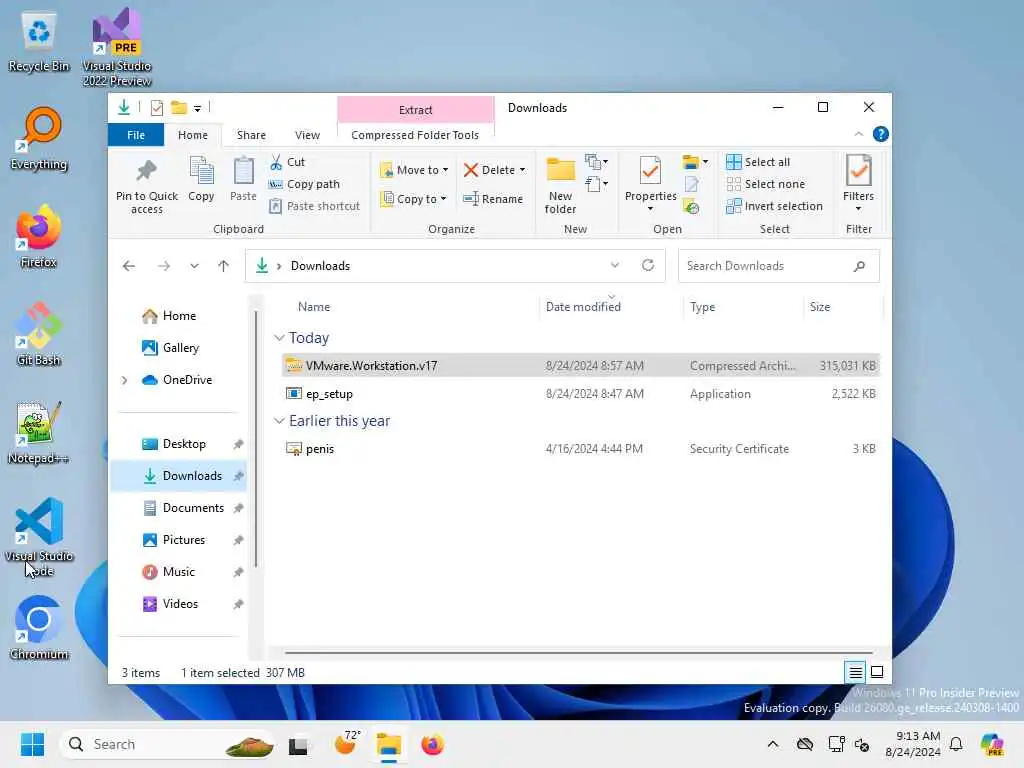Viewport: 1024px width, 768px height.
Task: Click the Extract contextual tab
Action: coord(415,110)
